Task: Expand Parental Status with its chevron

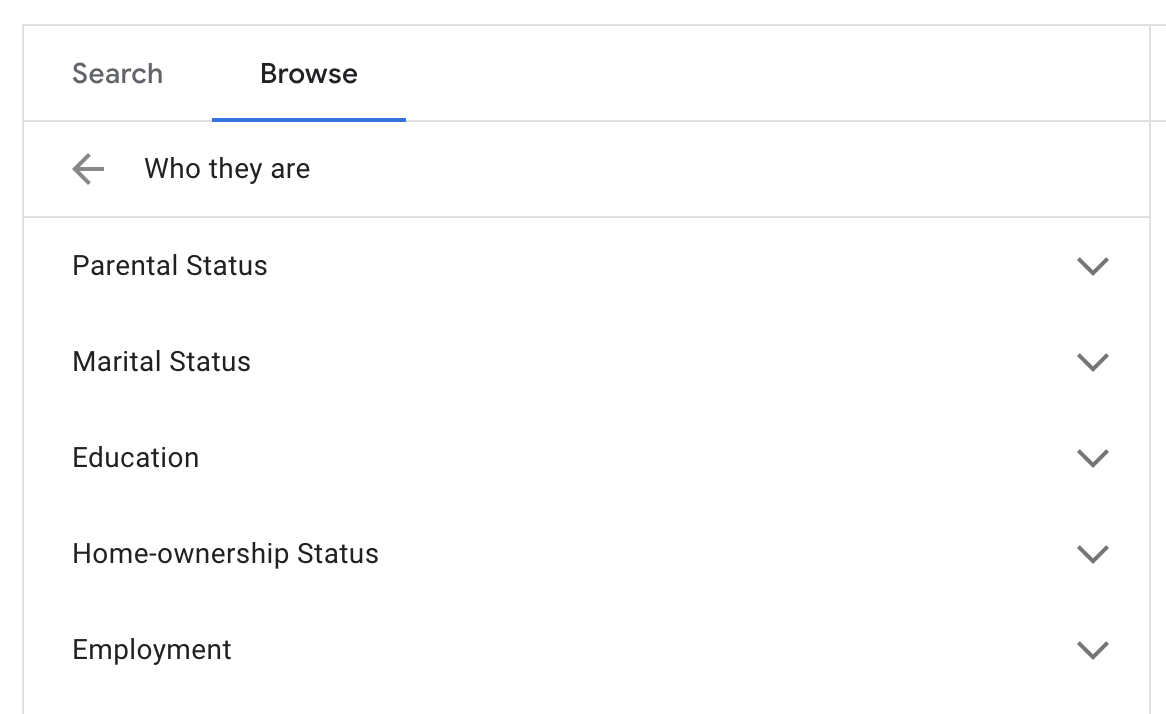Action: pos(1092,266)
